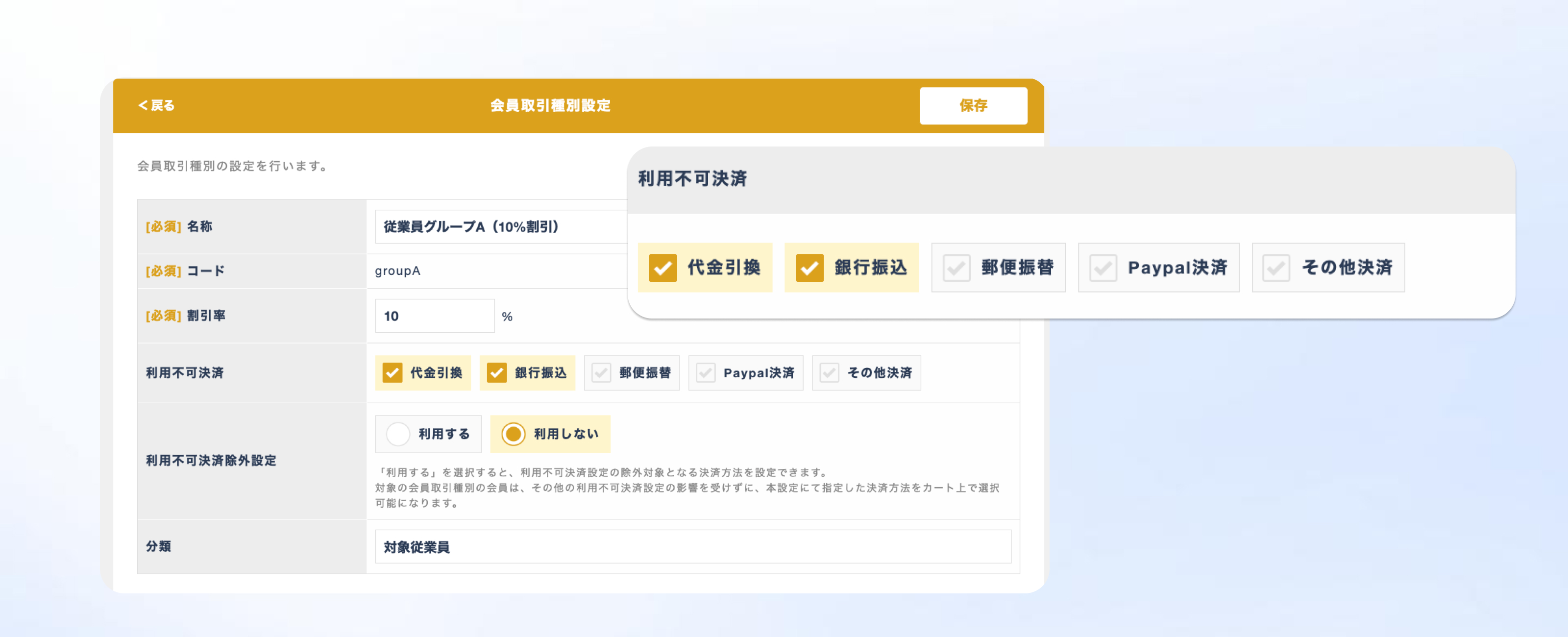Uncheck 代金引換 in the enlarged popup panel

coord(663,268)
